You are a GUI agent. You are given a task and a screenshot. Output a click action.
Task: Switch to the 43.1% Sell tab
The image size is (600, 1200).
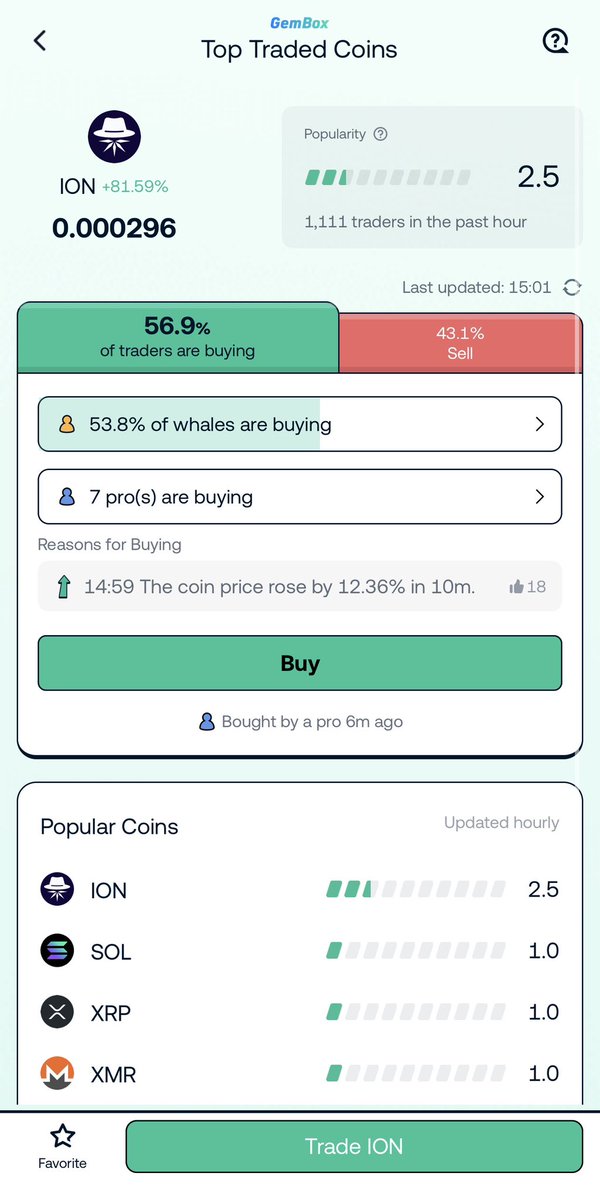[460, 343]
